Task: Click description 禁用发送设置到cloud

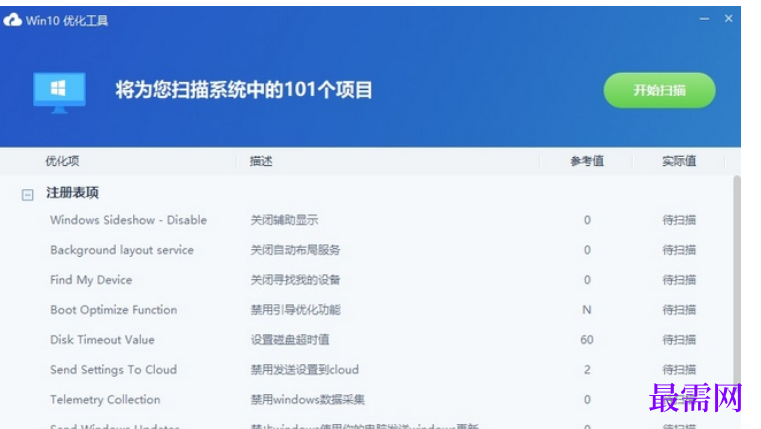Action: point(305,370)
